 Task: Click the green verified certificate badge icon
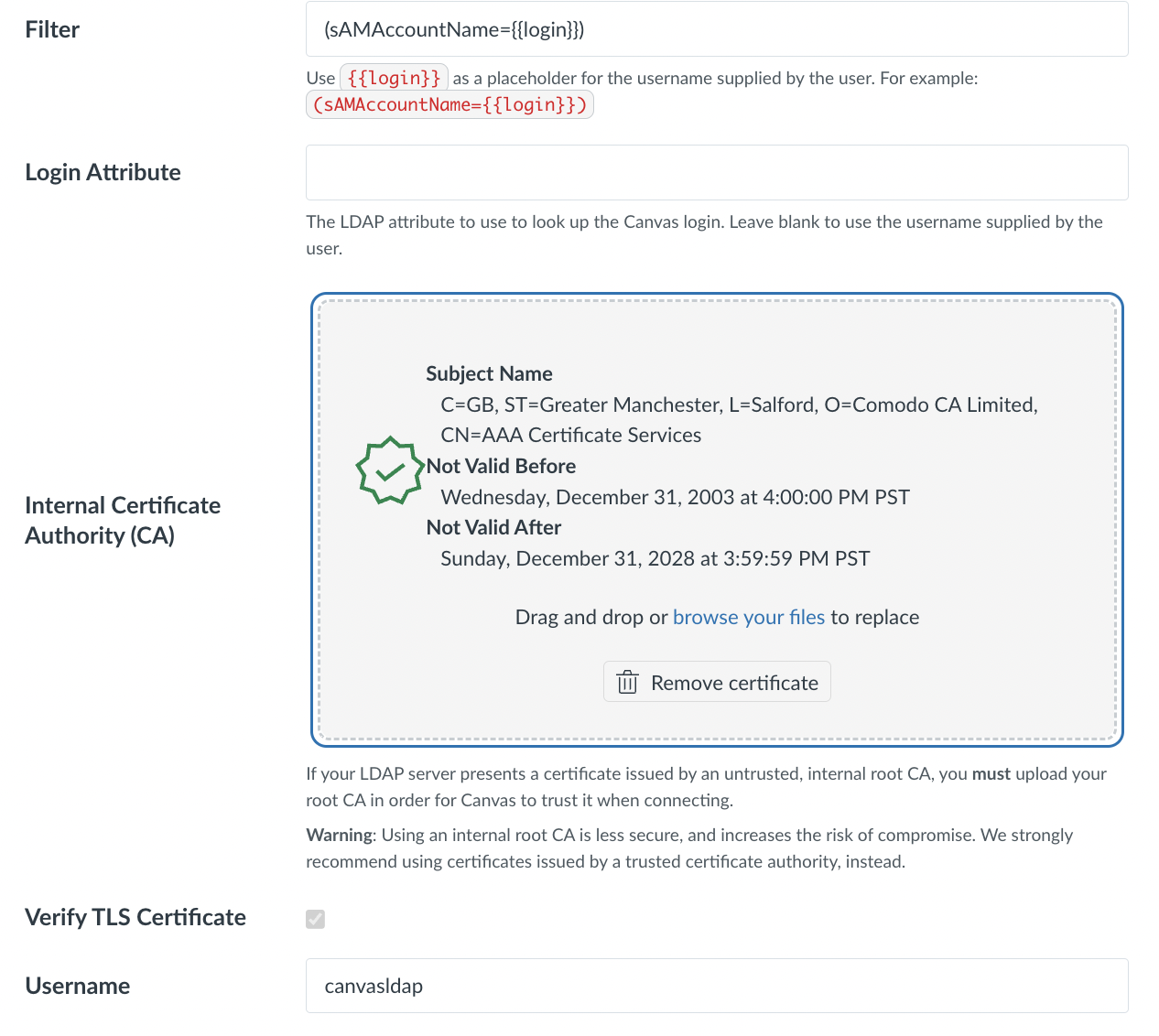(390, 469)
